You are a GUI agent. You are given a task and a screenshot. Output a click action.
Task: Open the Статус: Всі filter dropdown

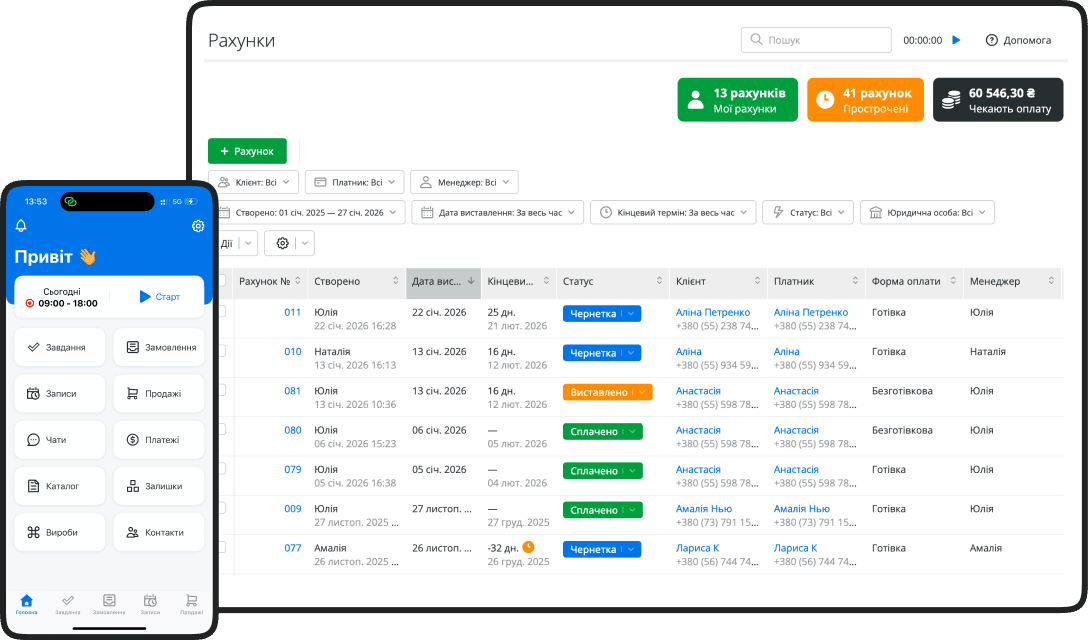click(808, 212)
